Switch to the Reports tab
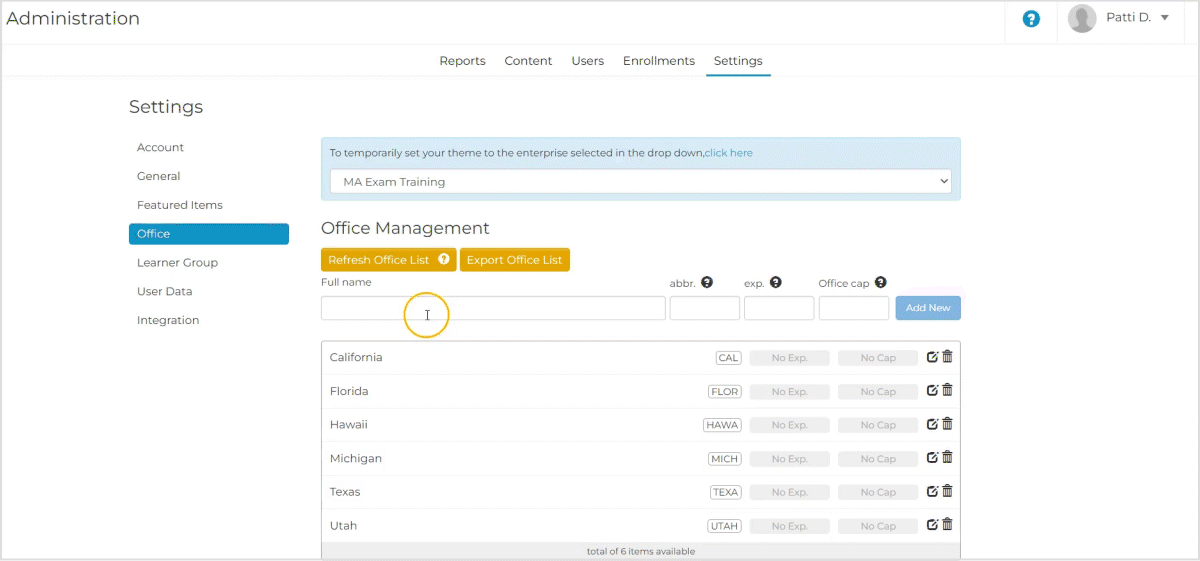 [x=462, y=61]
